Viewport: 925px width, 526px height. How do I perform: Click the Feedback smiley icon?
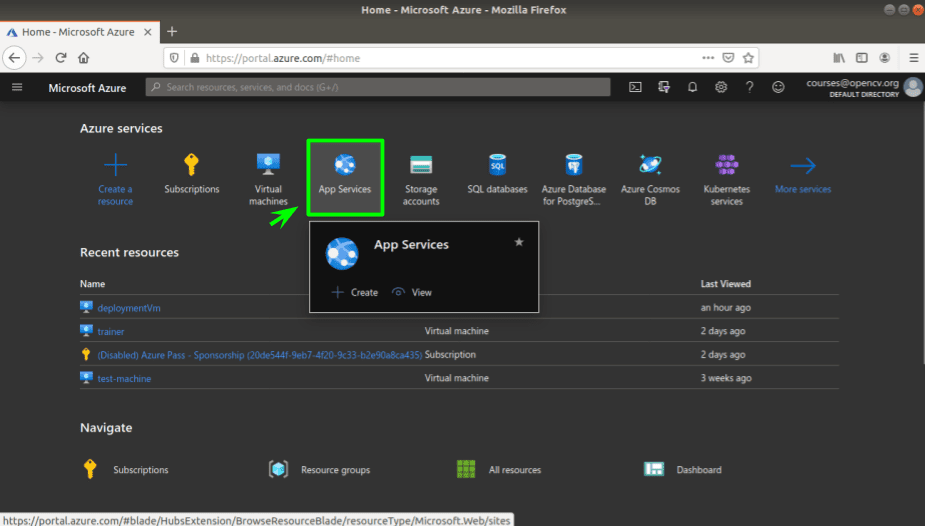[778, 87]
